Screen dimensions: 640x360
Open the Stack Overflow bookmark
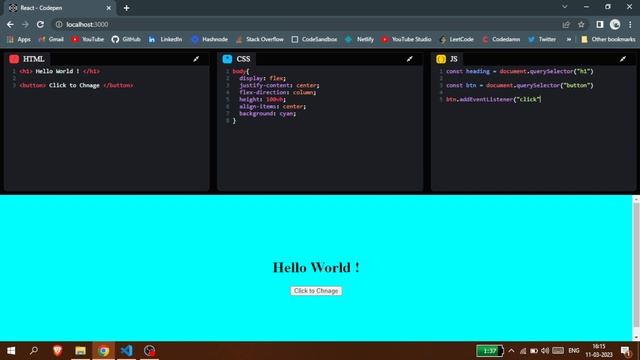pyautogui.click(x=260, y=39)
